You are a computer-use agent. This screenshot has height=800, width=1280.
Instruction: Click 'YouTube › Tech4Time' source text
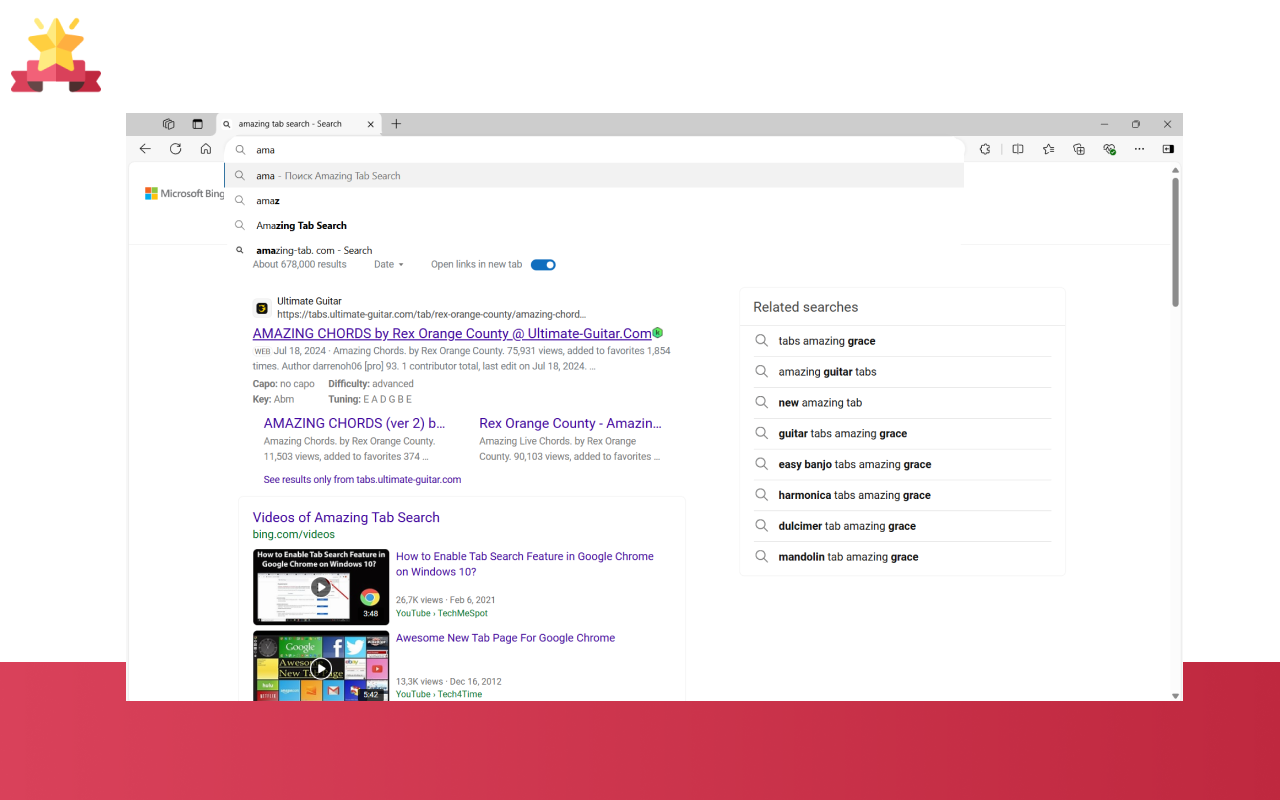[439, 695]
